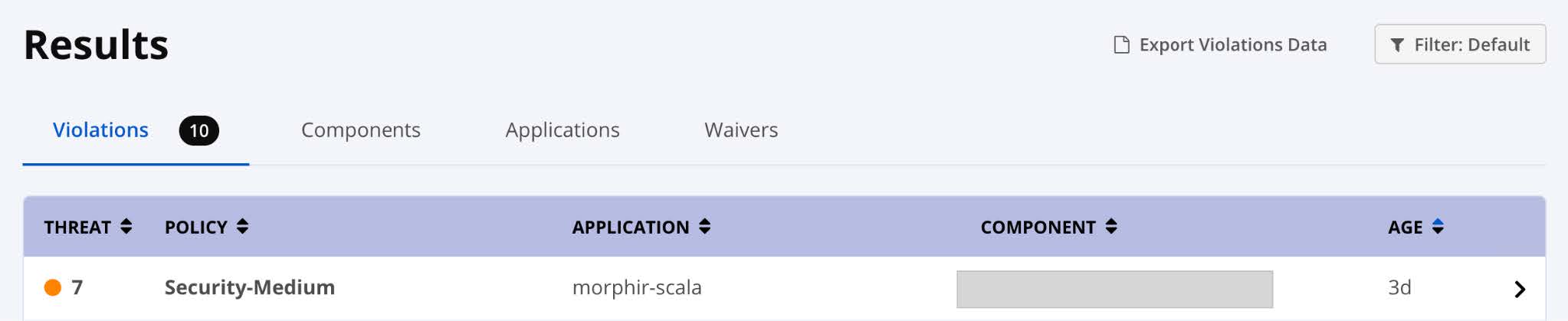
Task: Expand the morphir-scala row chevron
Action: 1520,289
